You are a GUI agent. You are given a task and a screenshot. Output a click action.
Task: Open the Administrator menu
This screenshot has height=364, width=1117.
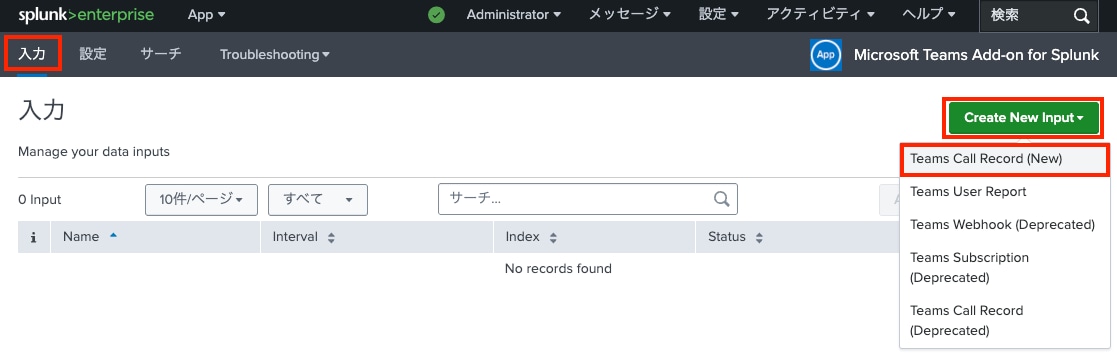pos(514,15)
